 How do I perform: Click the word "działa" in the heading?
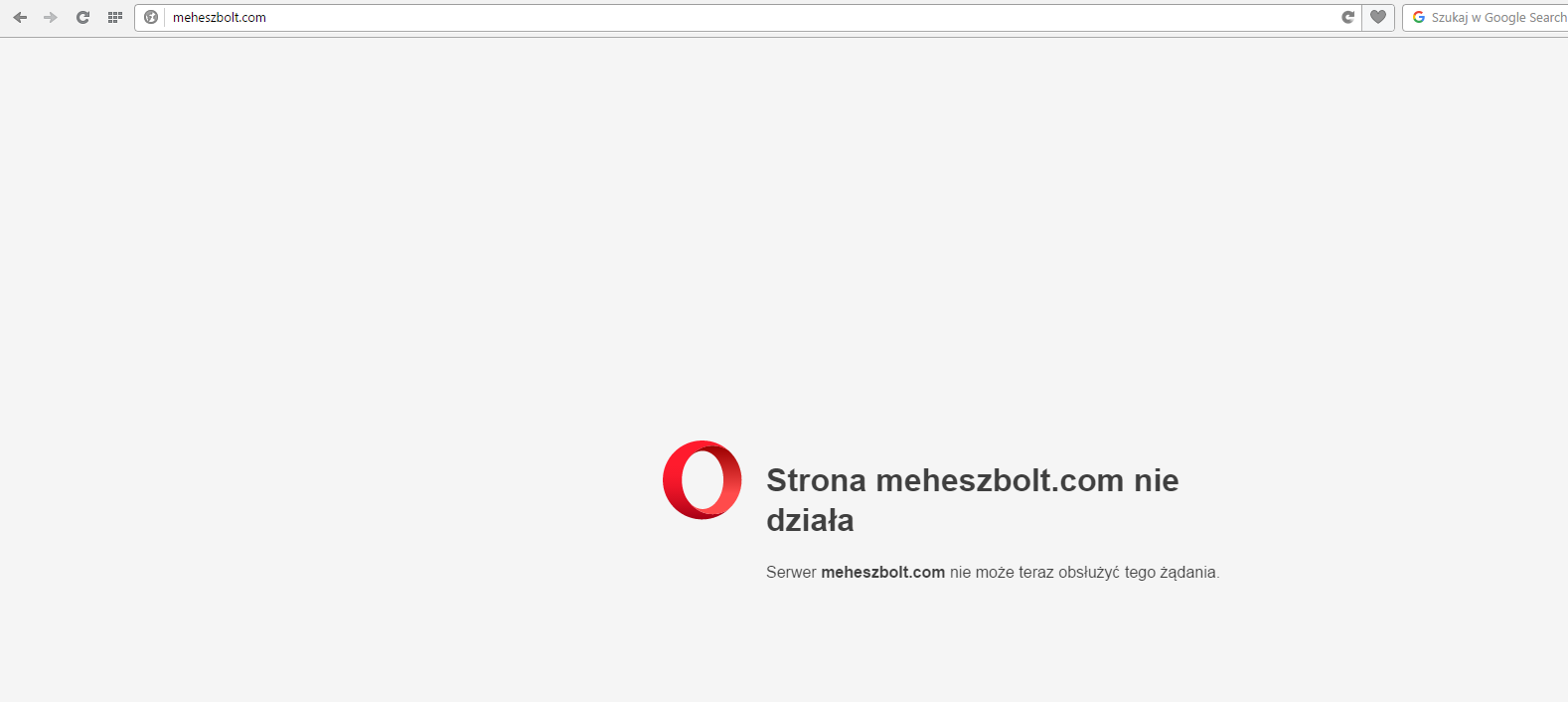[810, 520]
